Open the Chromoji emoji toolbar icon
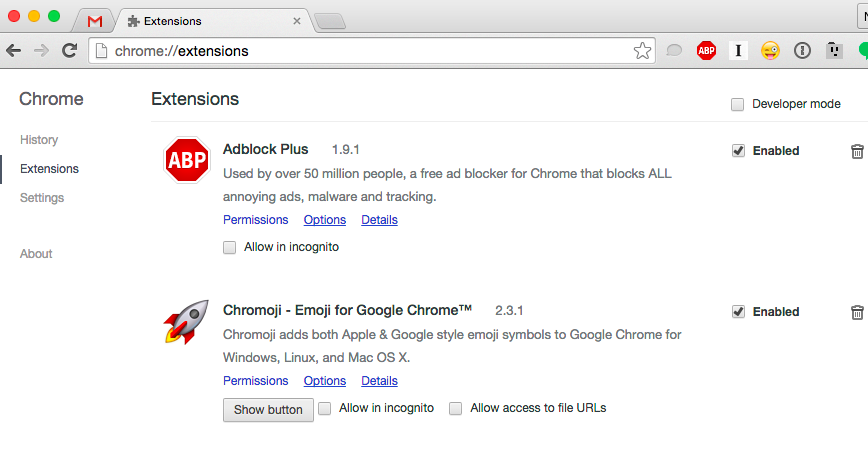The height and width of the screenshot is (456, 868). point(769,50)
